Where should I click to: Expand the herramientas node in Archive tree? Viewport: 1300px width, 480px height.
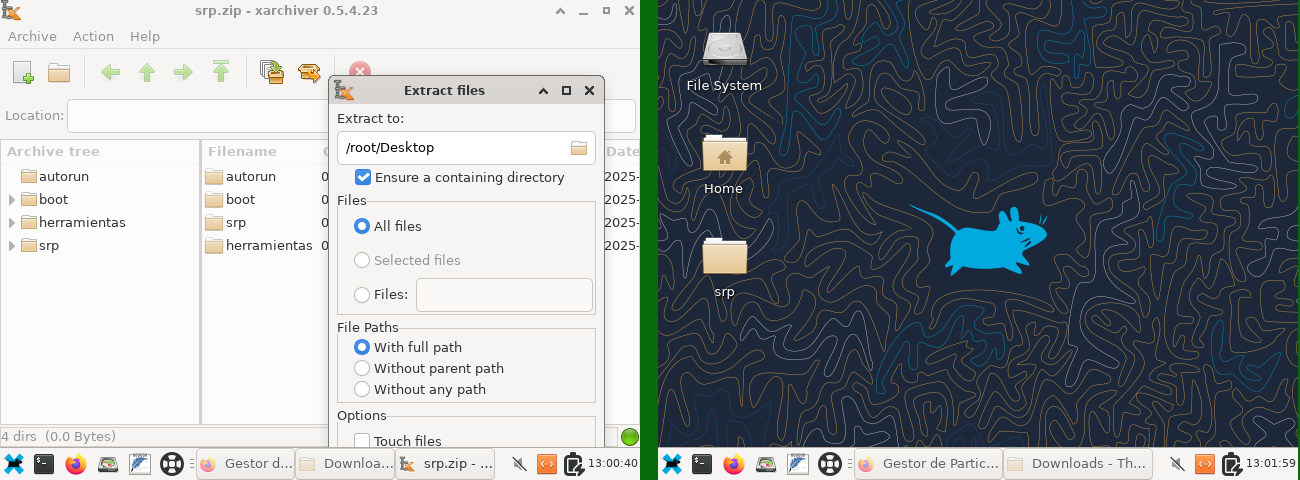(12, 223)
